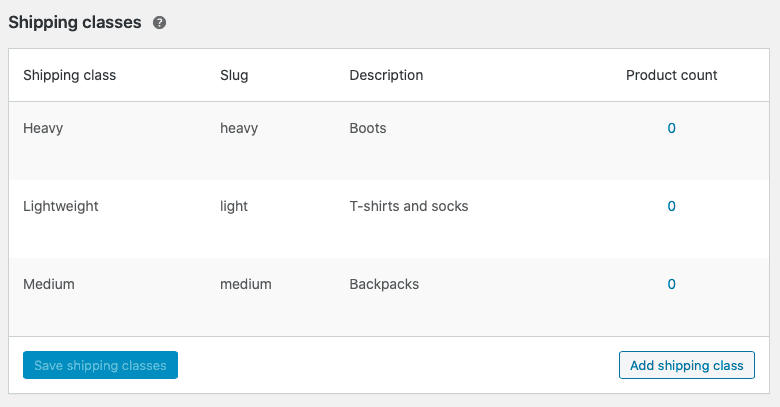Select the Heavy shipping class name
The height and width of the screenshot is (407, 780).
[x=44, y=128]
